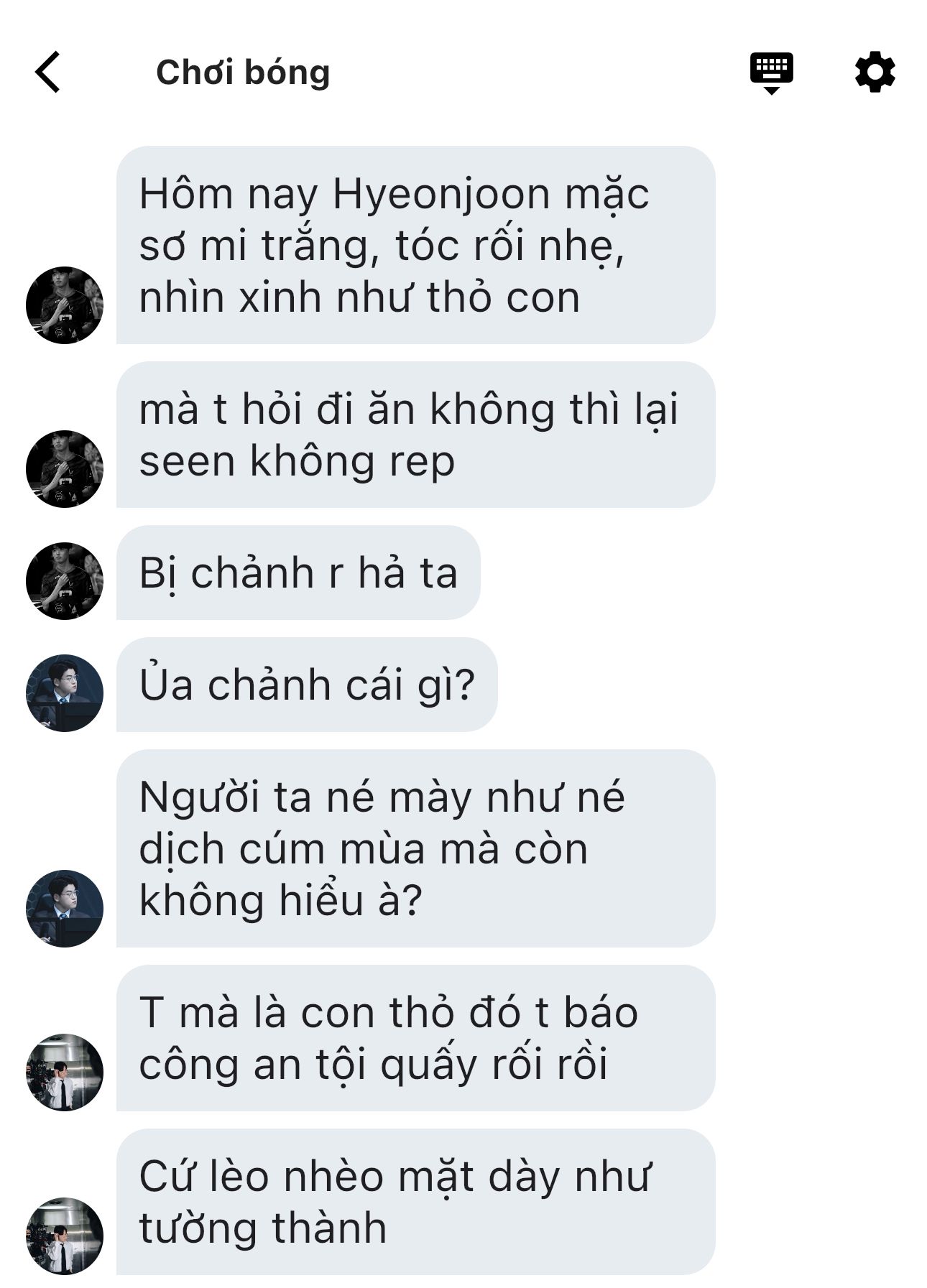927x1288 pixels.
Task: Select the 'Bị chảnh r hả ta' bubble
Action: (x=298, y=573)
